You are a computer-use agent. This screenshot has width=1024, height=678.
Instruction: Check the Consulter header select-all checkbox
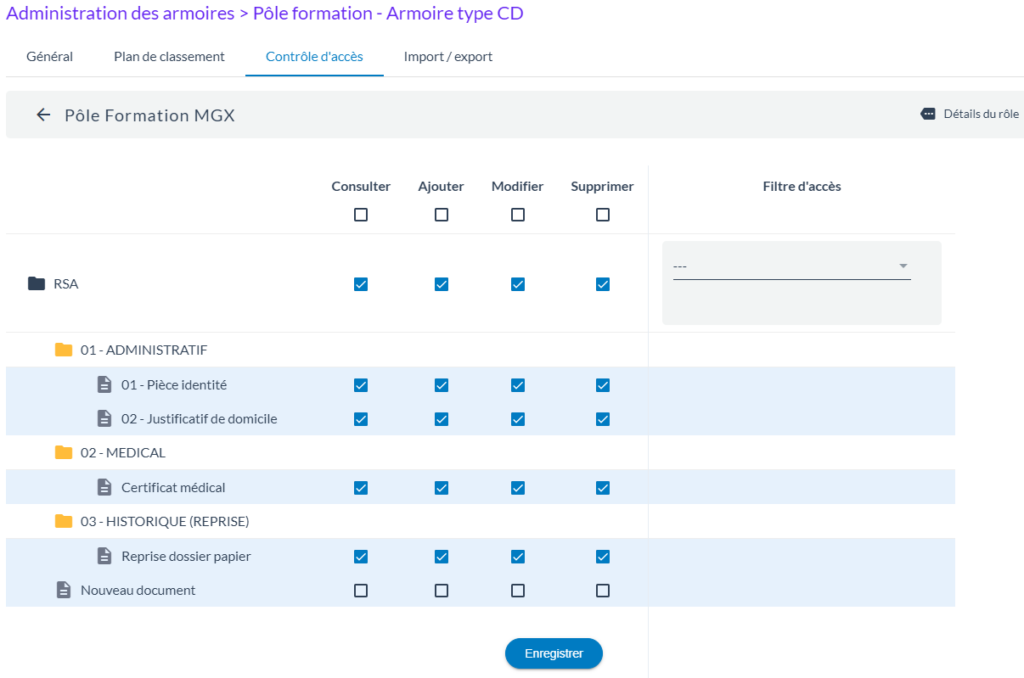(361, 215)
